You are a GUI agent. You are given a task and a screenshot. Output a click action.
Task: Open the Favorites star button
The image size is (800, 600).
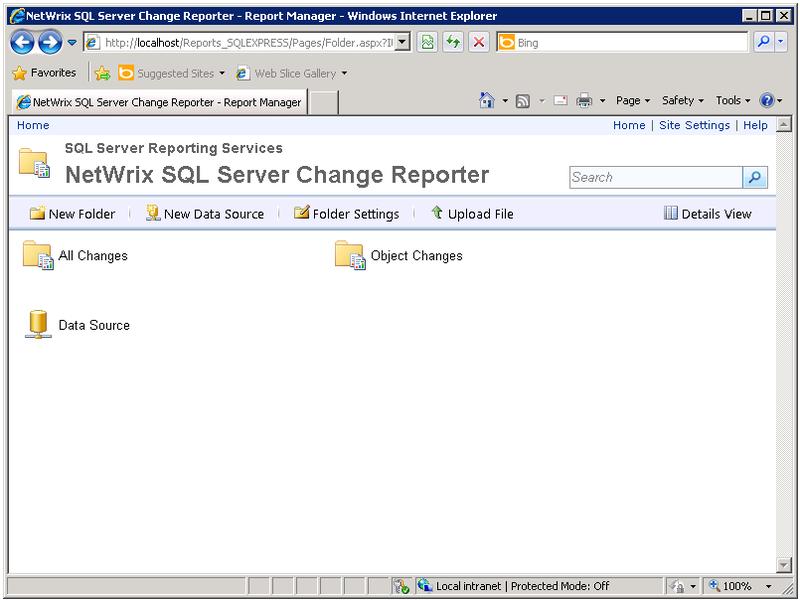click(x=44, y=73)
